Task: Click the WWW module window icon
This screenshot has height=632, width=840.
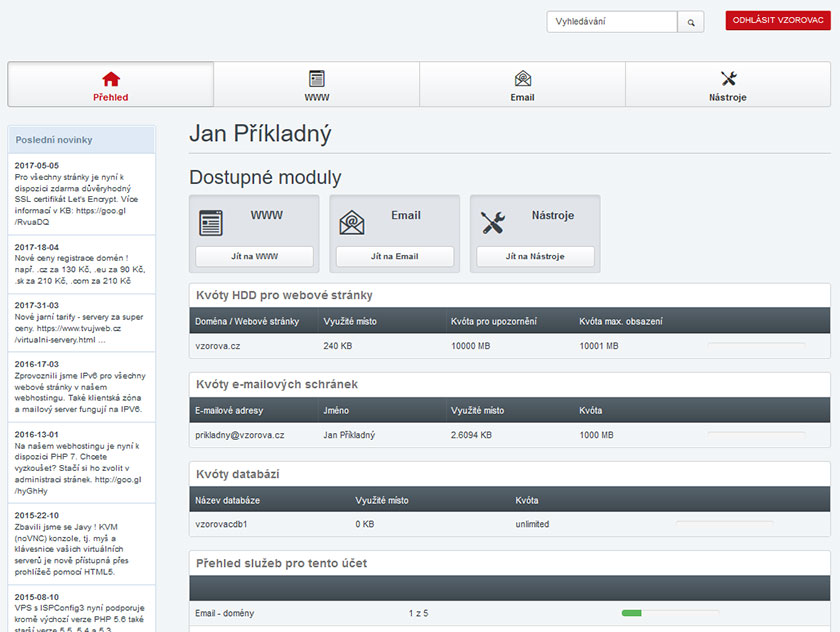Action: coord(211,222)
